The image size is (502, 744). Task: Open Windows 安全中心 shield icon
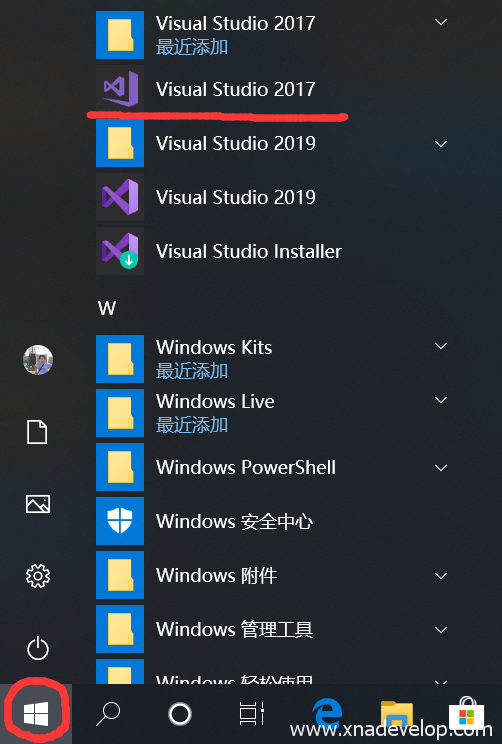(x=120, y=521)
